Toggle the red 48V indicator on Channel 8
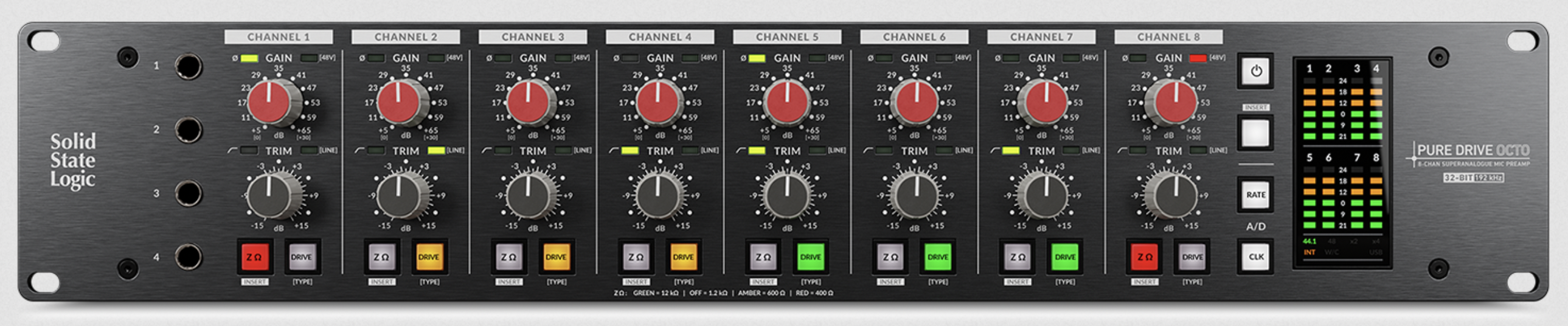Image resolution: width=1568 pixels, height=326 pixels. click(1198, 58)
